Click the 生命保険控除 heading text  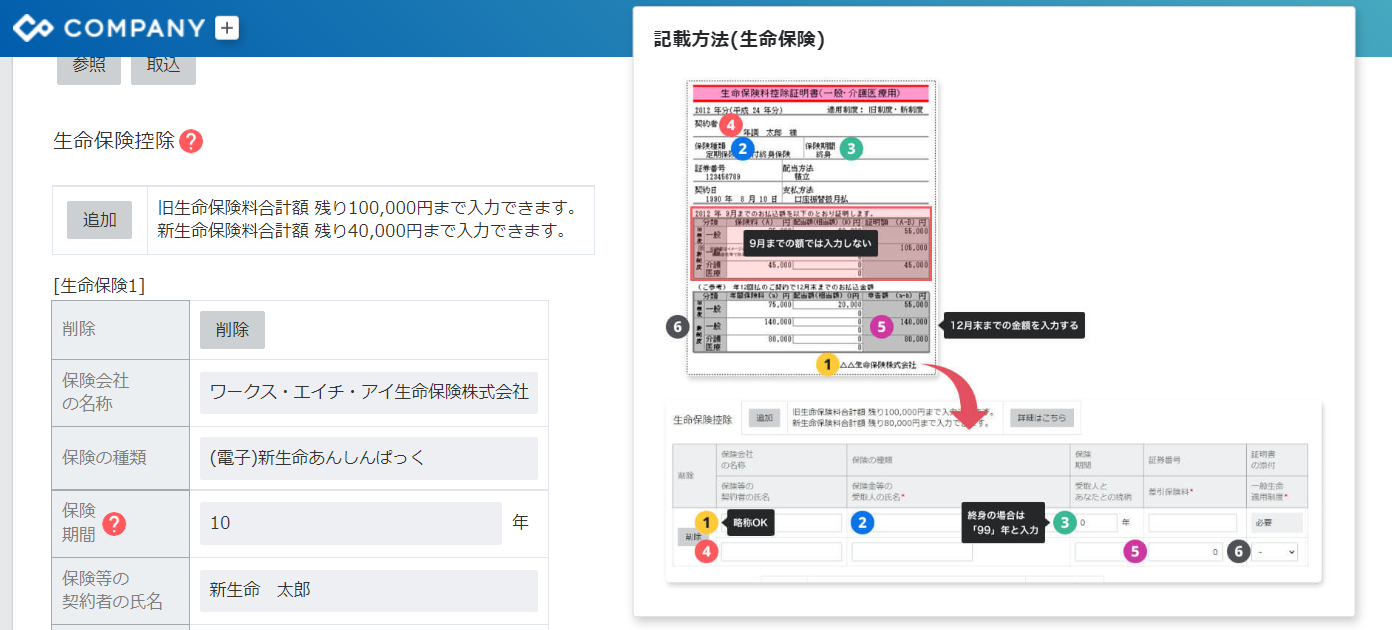[114, 141]
